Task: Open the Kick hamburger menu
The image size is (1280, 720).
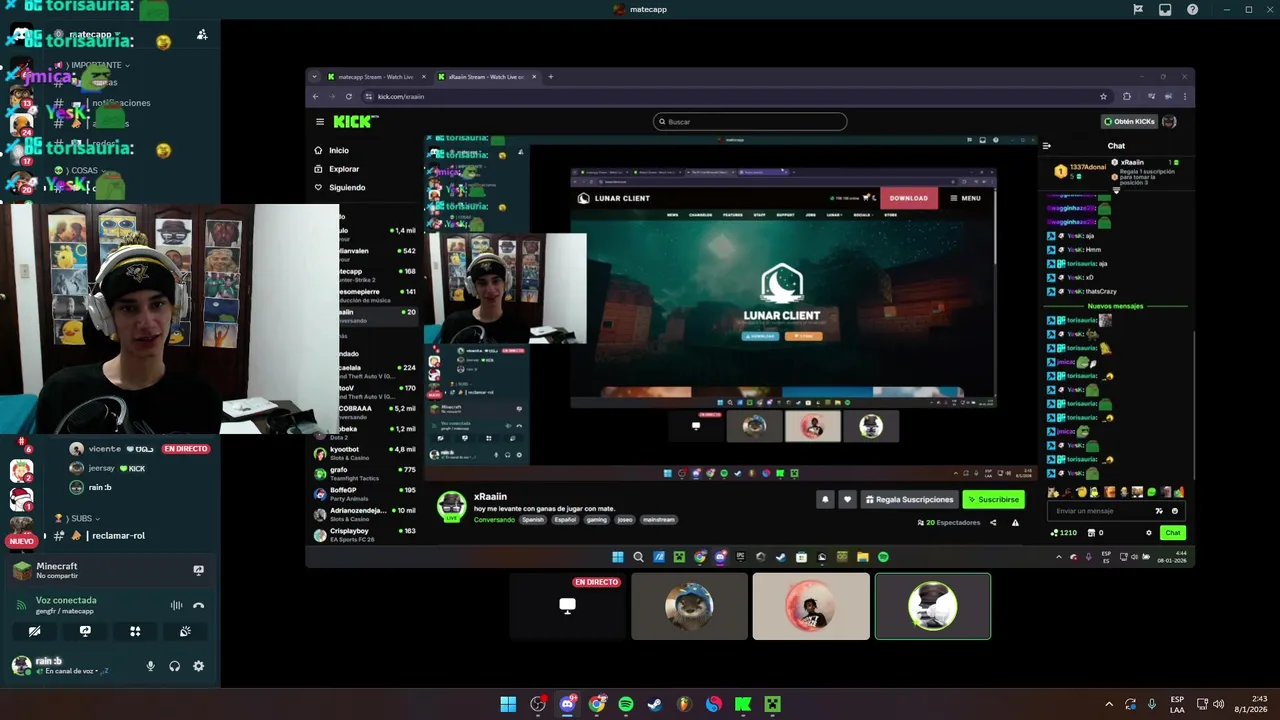Action: pos(320,122)
